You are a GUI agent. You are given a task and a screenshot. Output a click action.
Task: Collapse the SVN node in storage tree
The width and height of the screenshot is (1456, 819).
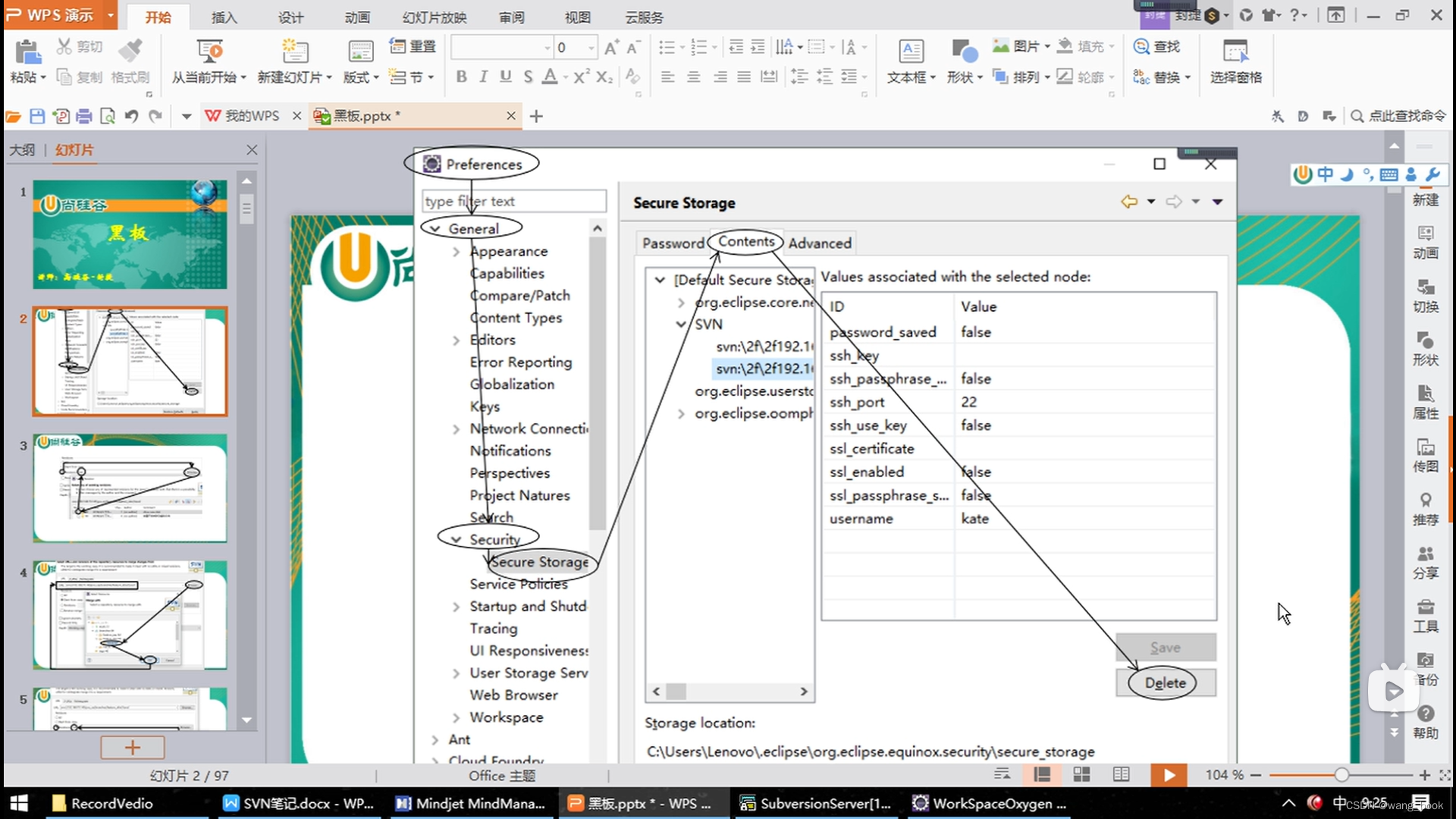(680, 325)
